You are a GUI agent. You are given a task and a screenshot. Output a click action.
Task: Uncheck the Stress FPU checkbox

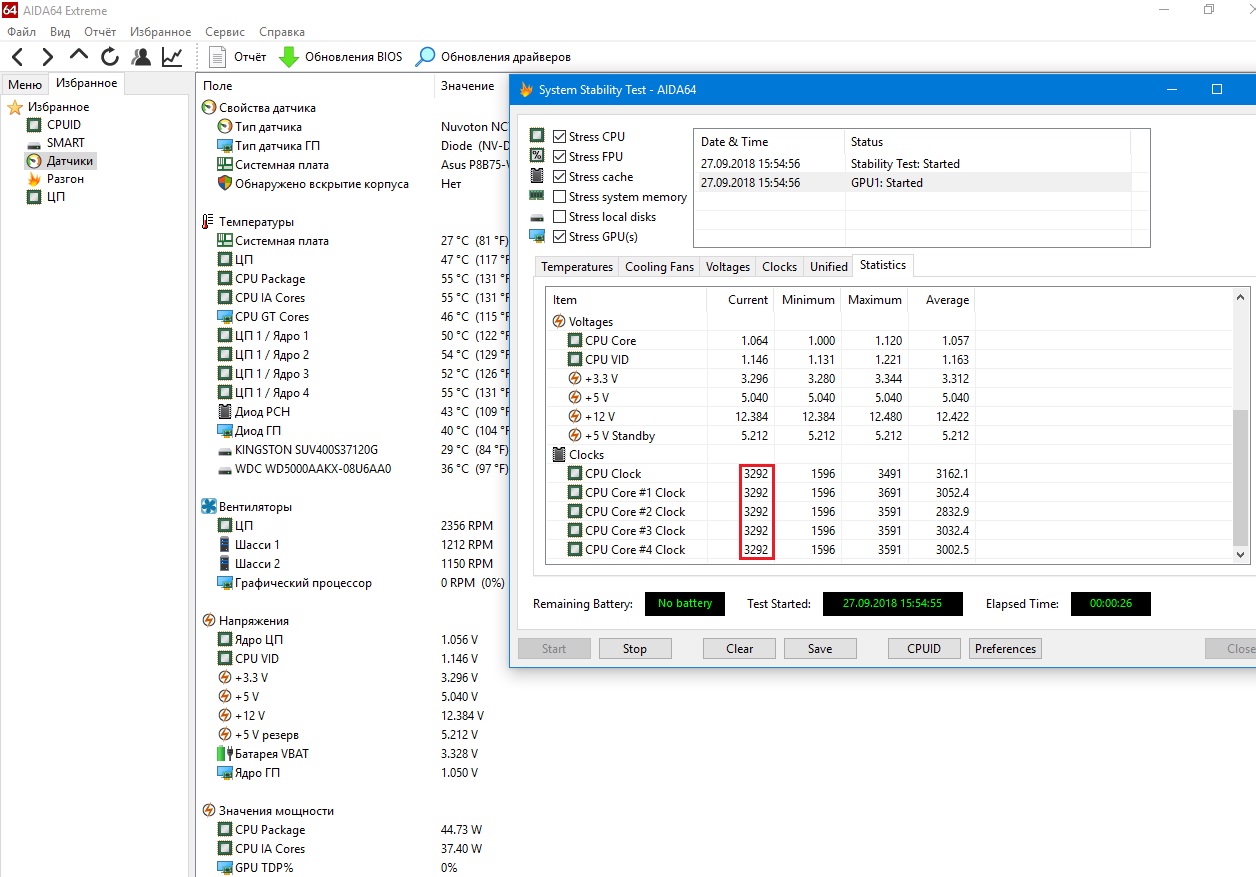[x=559, y=157]
